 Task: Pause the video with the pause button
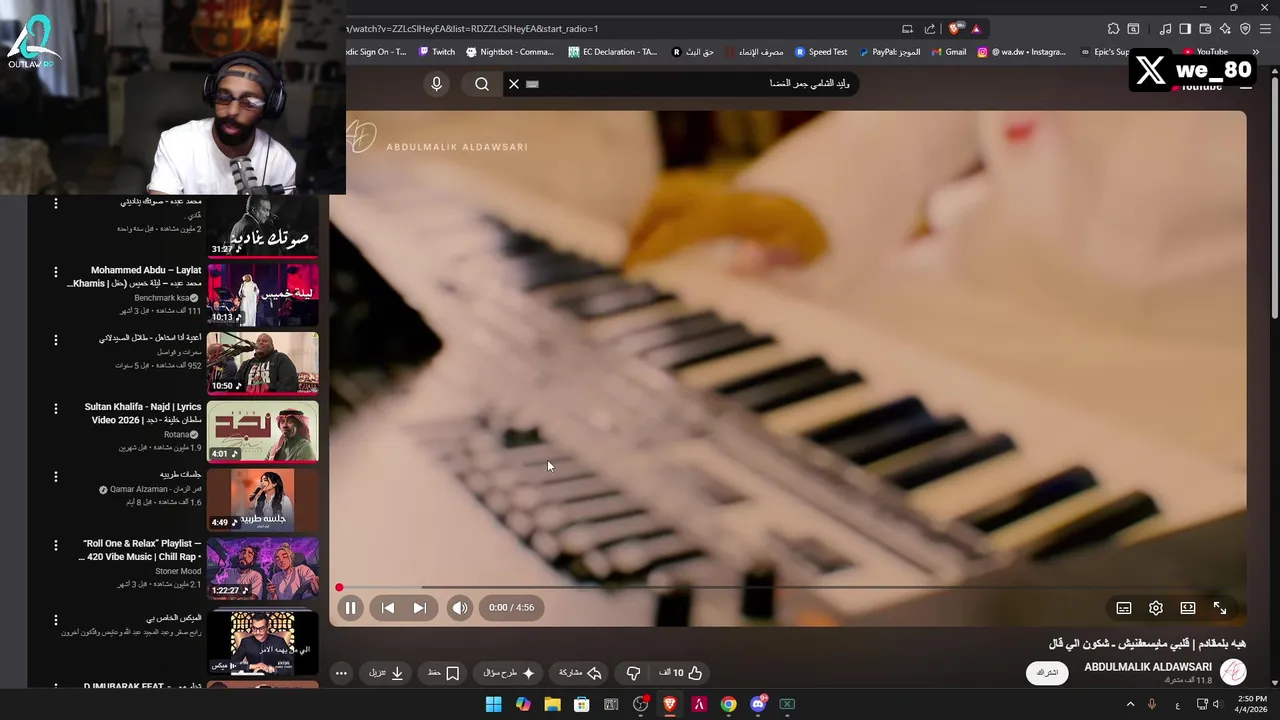tap(350, 607)
